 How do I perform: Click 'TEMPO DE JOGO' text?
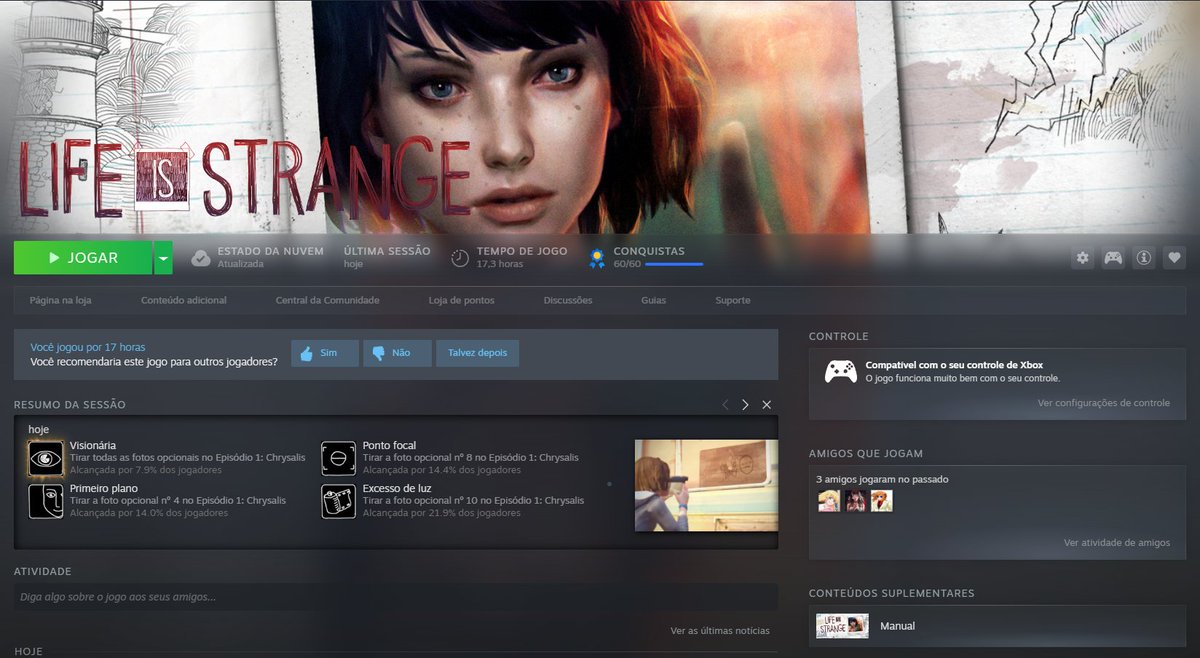click(522, 251)
